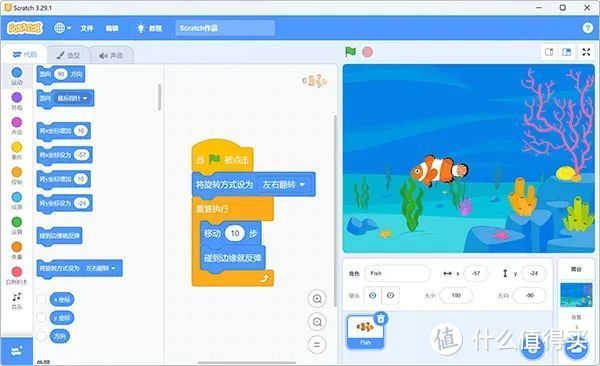Toggle the x坐标 reporter checkbox
Viewport: 600px width, 366px height.
(41, 299)
